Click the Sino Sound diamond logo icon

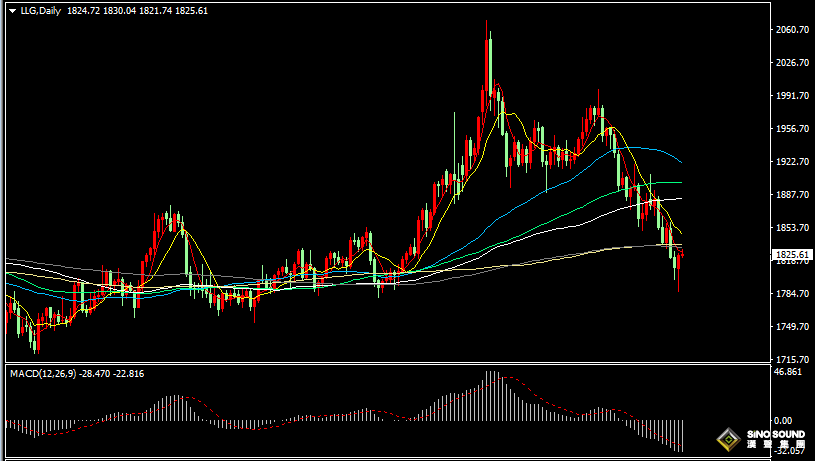click(729, 440)
